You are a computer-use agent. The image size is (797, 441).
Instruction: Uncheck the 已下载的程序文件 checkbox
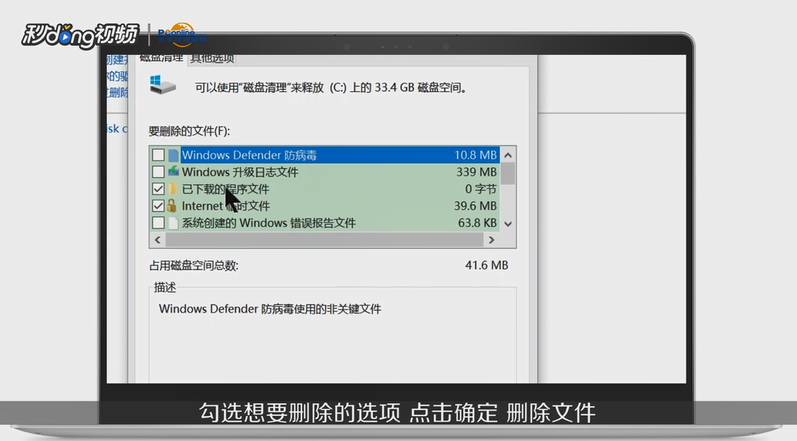(158, 189)
